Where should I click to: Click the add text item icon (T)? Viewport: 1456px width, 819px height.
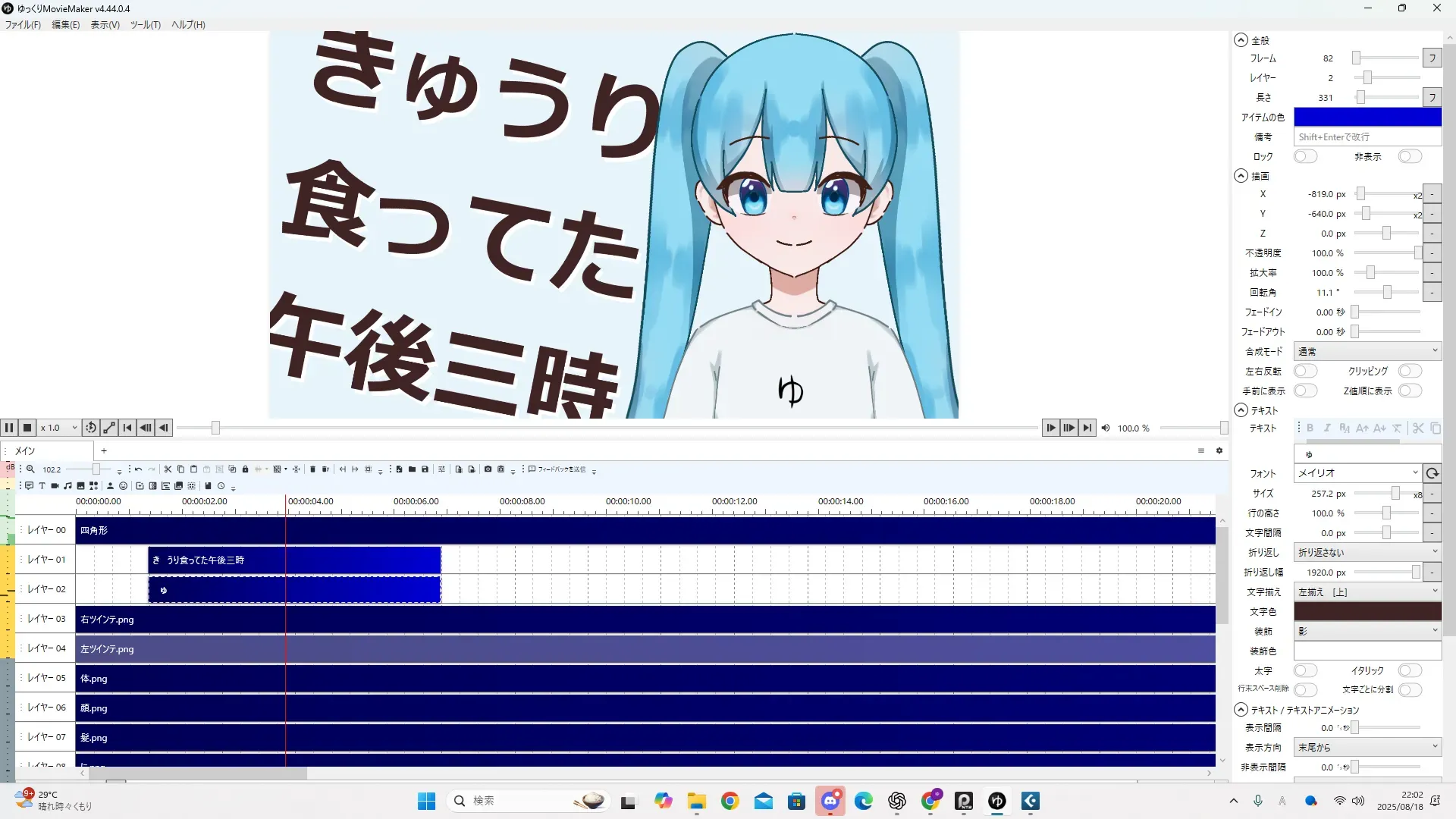(x=42, y=486)
